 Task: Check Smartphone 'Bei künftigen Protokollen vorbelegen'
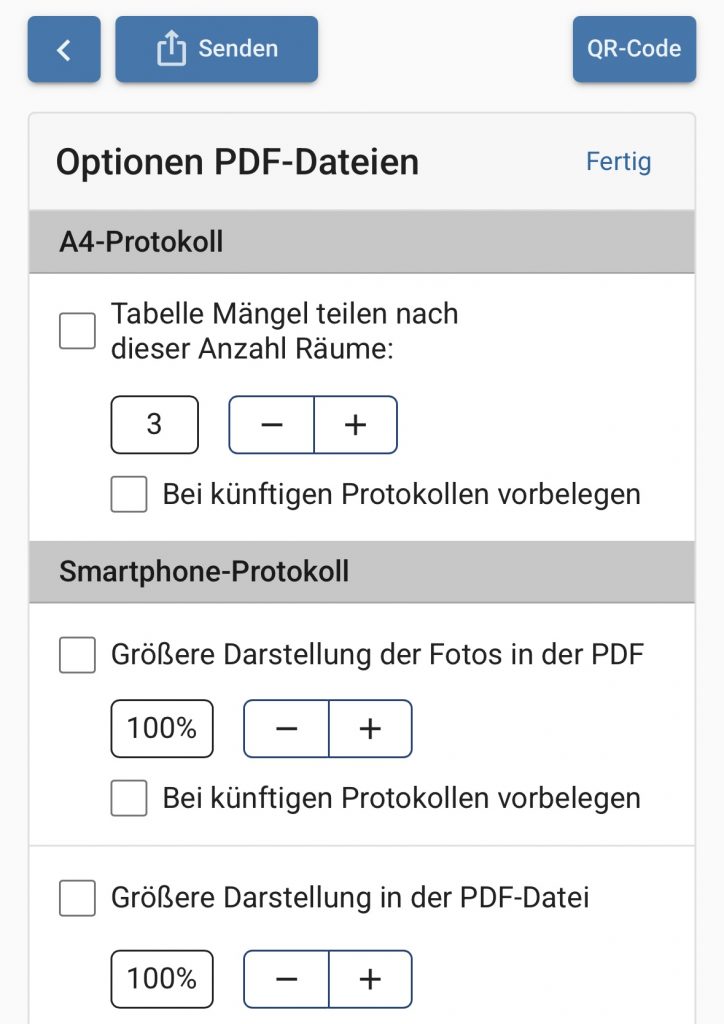click(129, 798)
